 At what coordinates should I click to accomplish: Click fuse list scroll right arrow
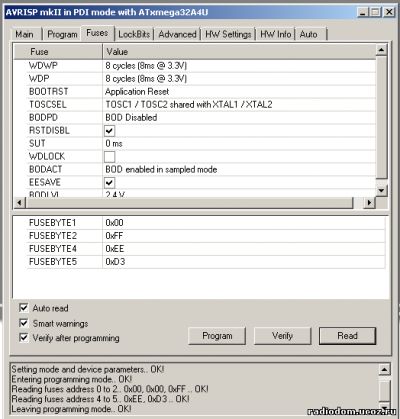click(x=369, y=202)
